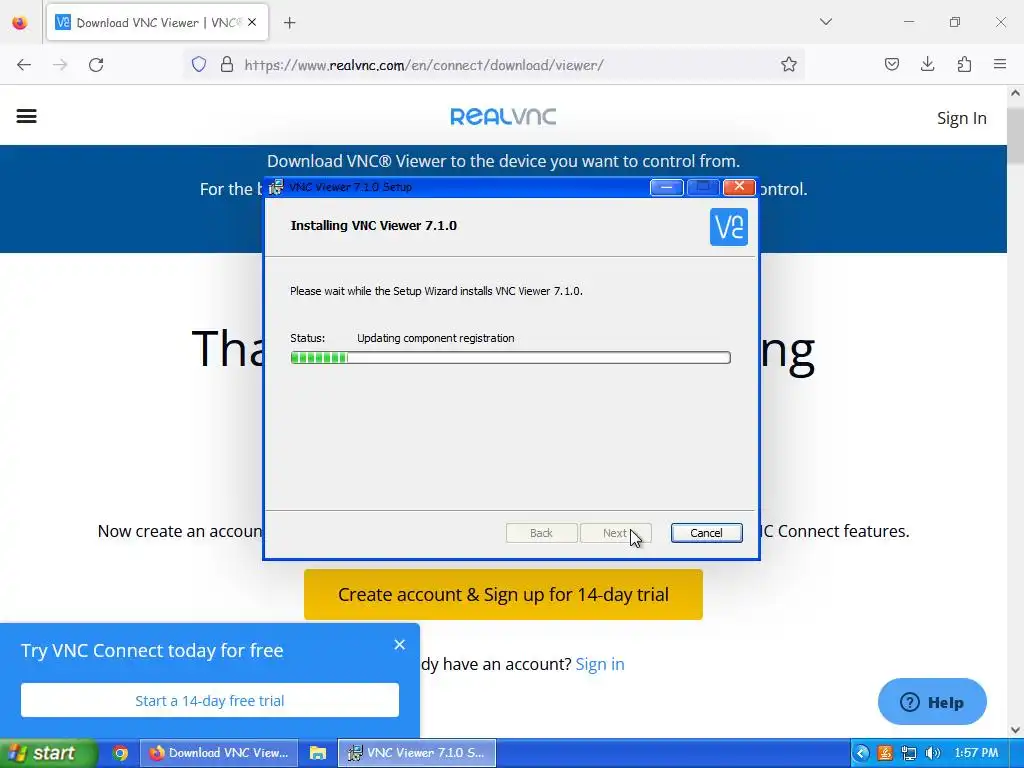Expand the list all tabs chevron
Viewport: 1024px width, 768px height.
coord(826,22)
